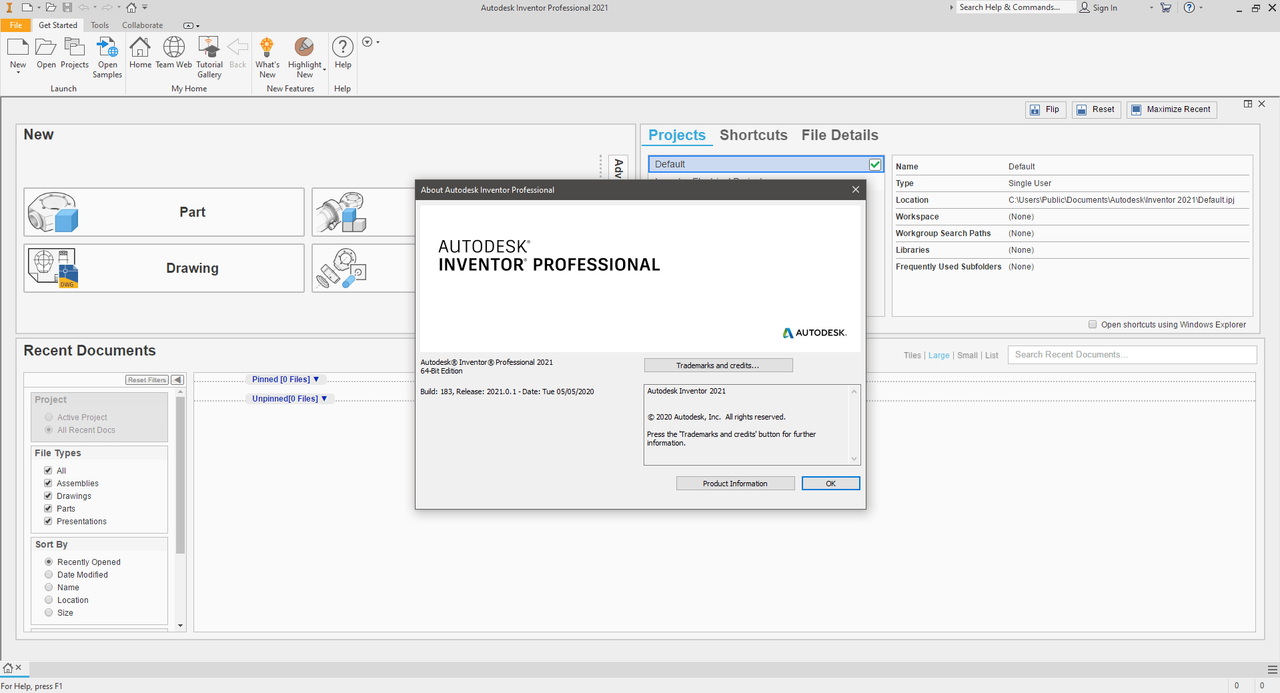Launch Open Samples from the ribbon
The height and width of the screenshot is (693, 1280).
point(107,47)
